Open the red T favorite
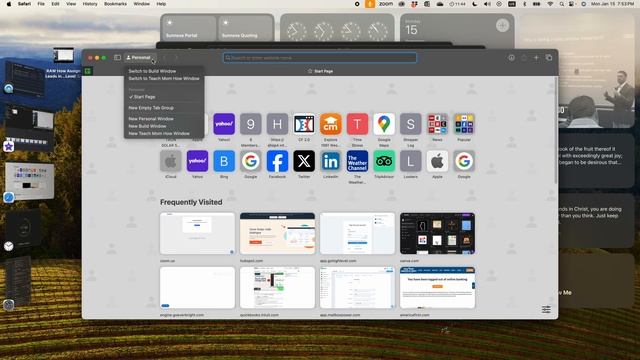Image resolution: width=640 pixels, height=360 pixels. click(x=357, y=124)
